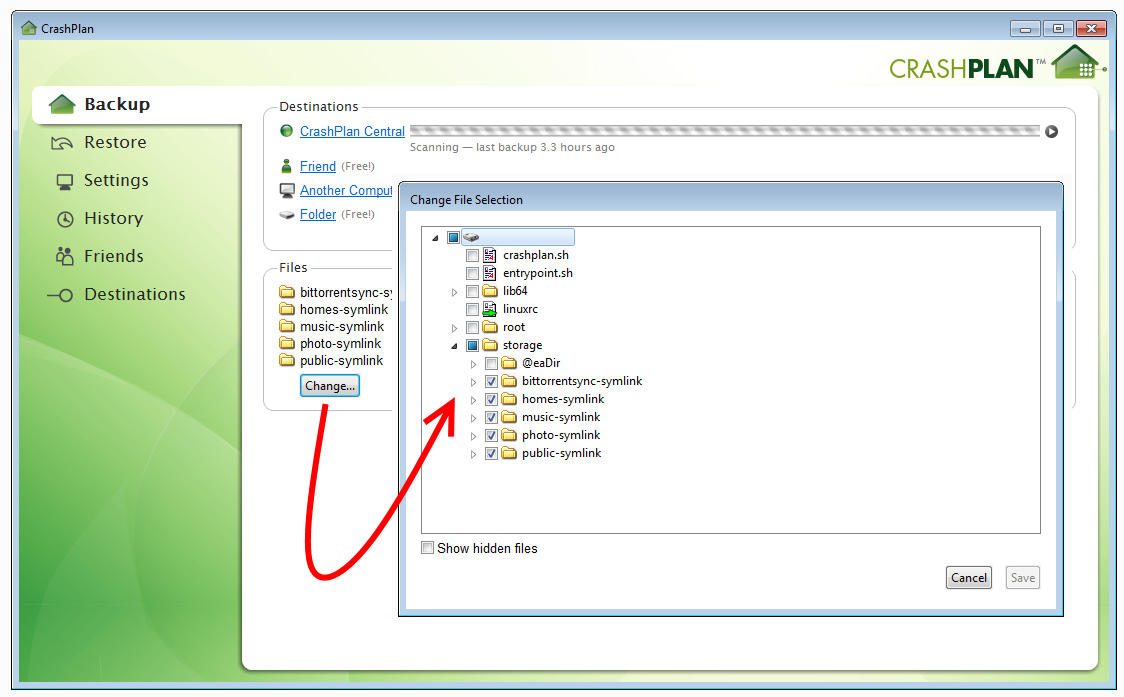1124x697 pixels.
Task: Toggle the storage folder checkbox
Action: click(472, 345)
